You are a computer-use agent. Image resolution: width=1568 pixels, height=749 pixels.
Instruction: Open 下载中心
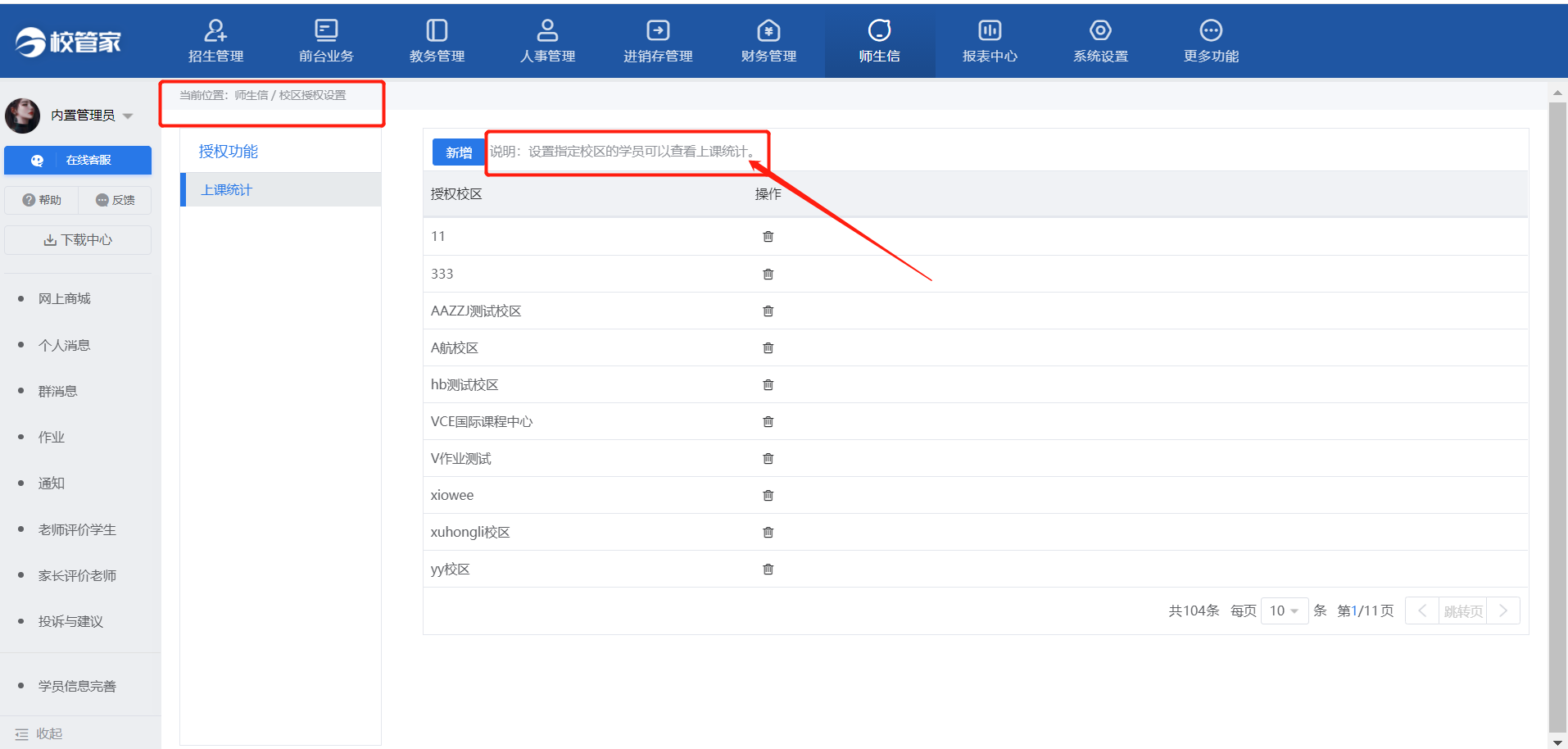78,240
